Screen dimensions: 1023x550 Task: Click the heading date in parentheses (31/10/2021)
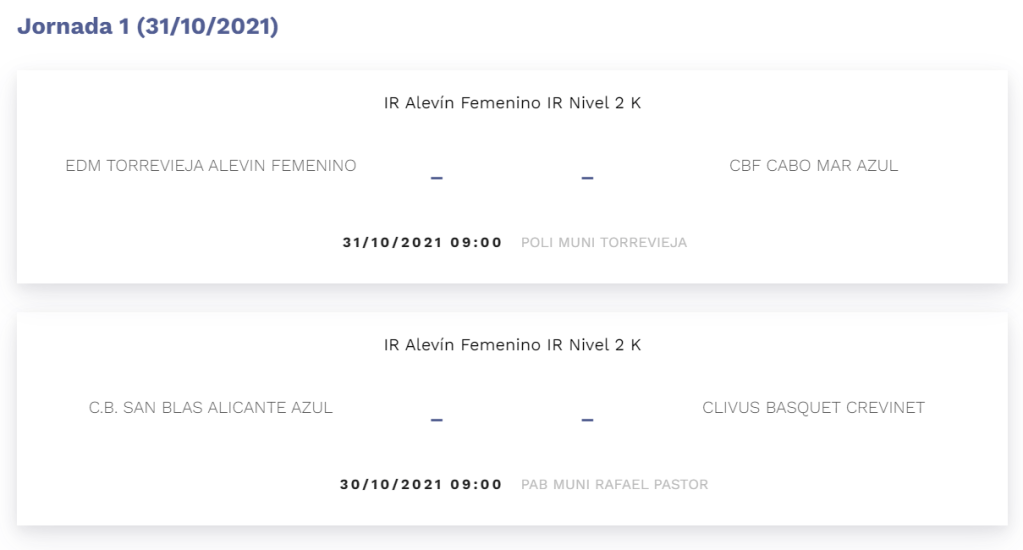[207, 27]
